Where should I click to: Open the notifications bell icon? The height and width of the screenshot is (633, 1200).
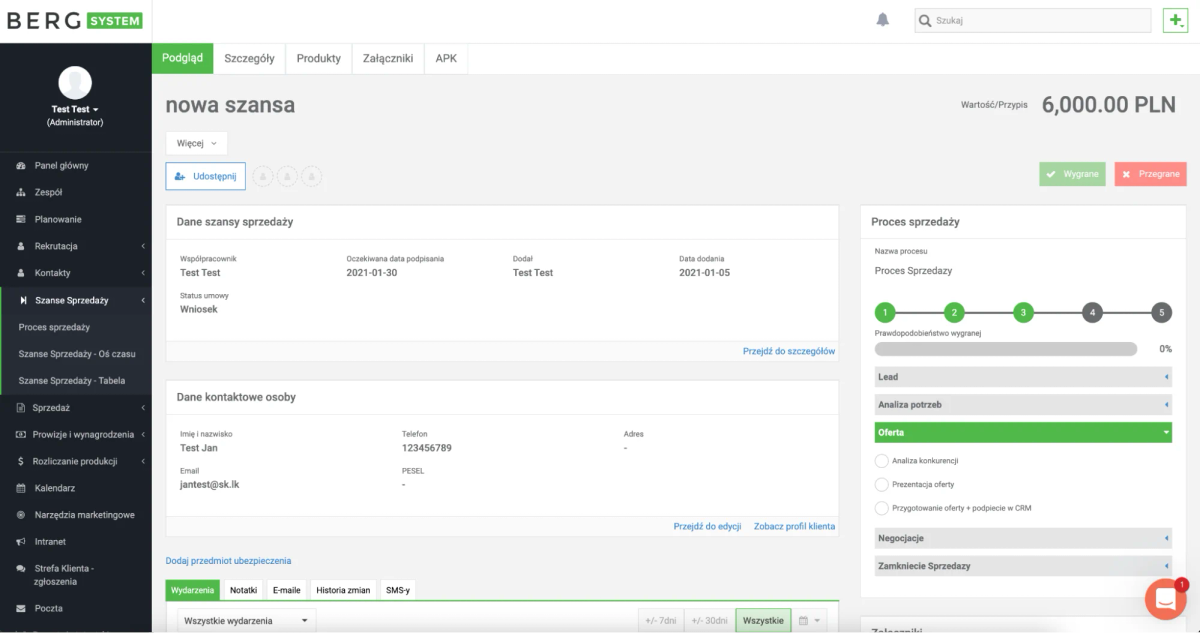click(x=883, y=20)
